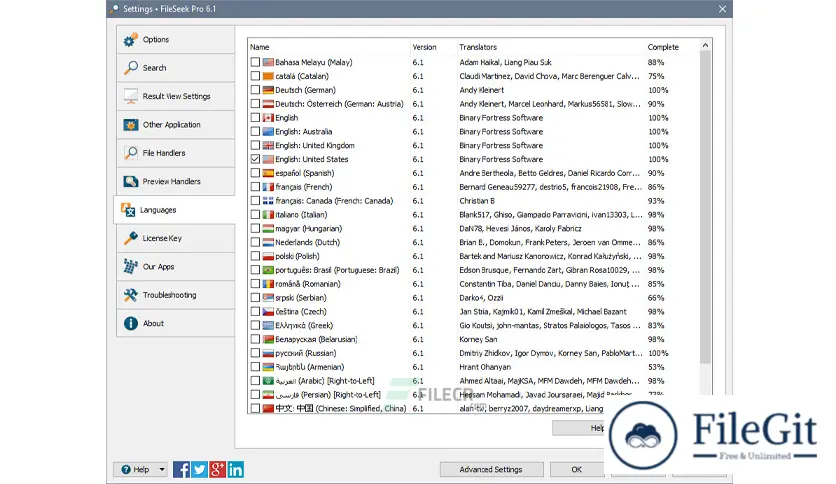Open the Google Plus share icon
The image size is (836, 484).
(218, 469)
